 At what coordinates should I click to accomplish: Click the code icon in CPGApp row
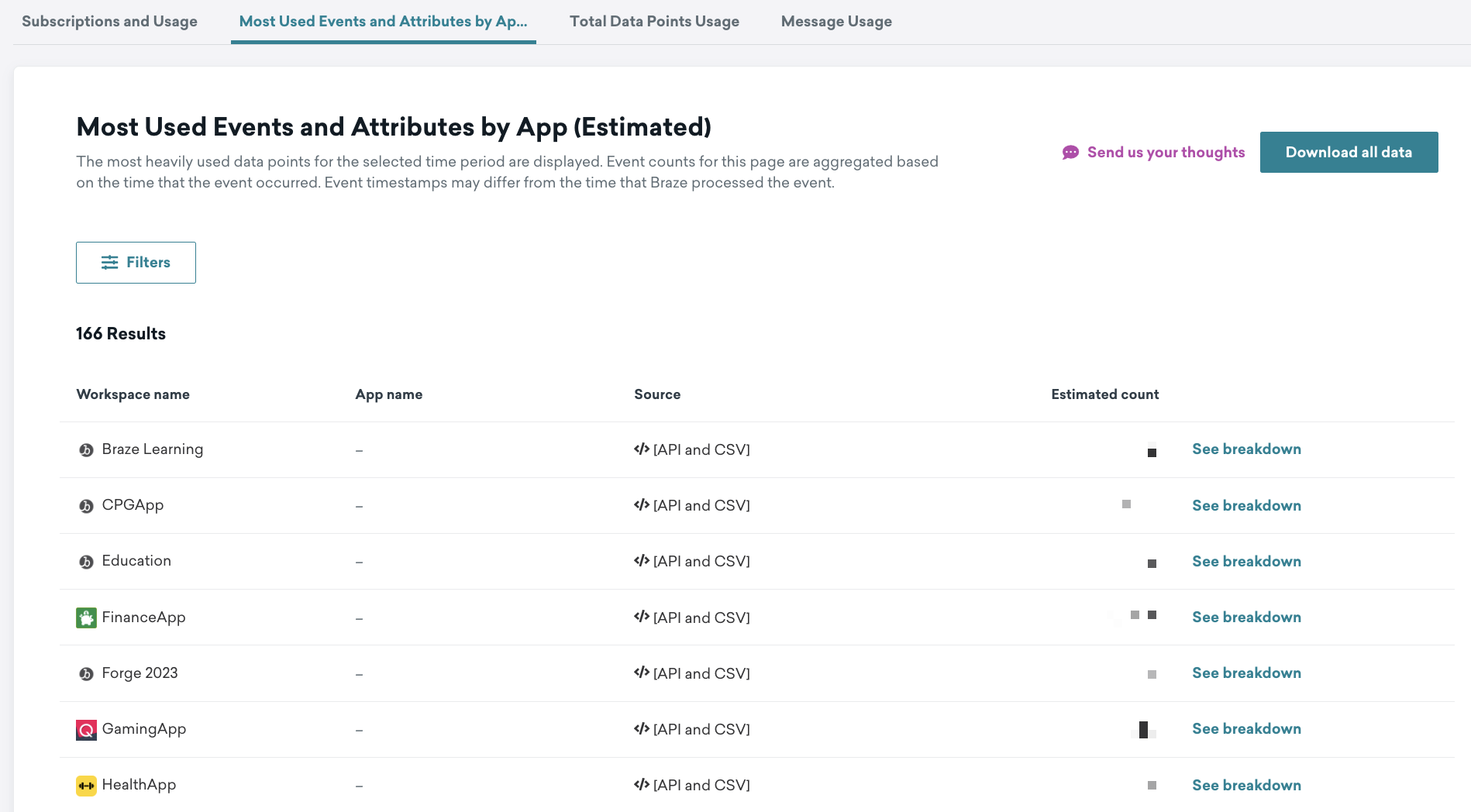click(642, 505)
